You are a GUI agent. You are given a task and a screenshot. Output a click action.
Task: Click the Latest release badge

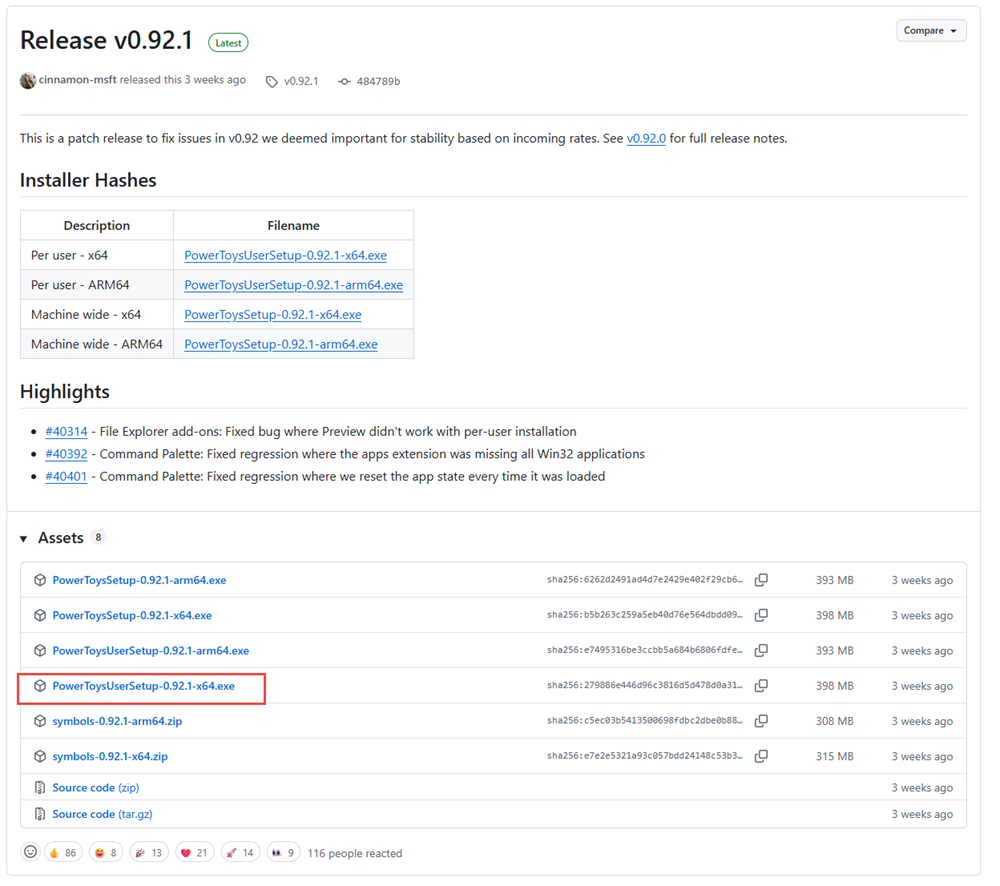pyautogui.click(x=228, y=43)
